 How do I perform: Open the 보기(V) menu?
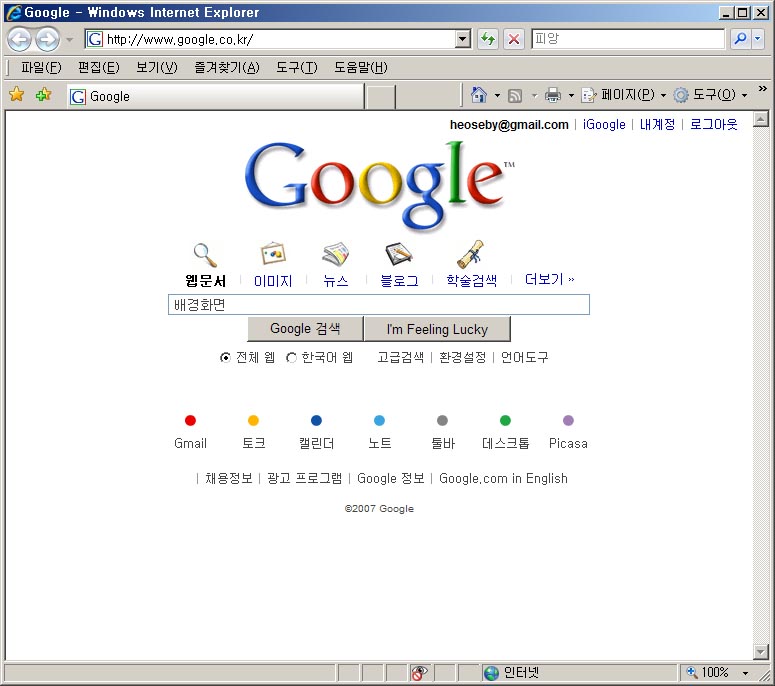tap(157, 67)
